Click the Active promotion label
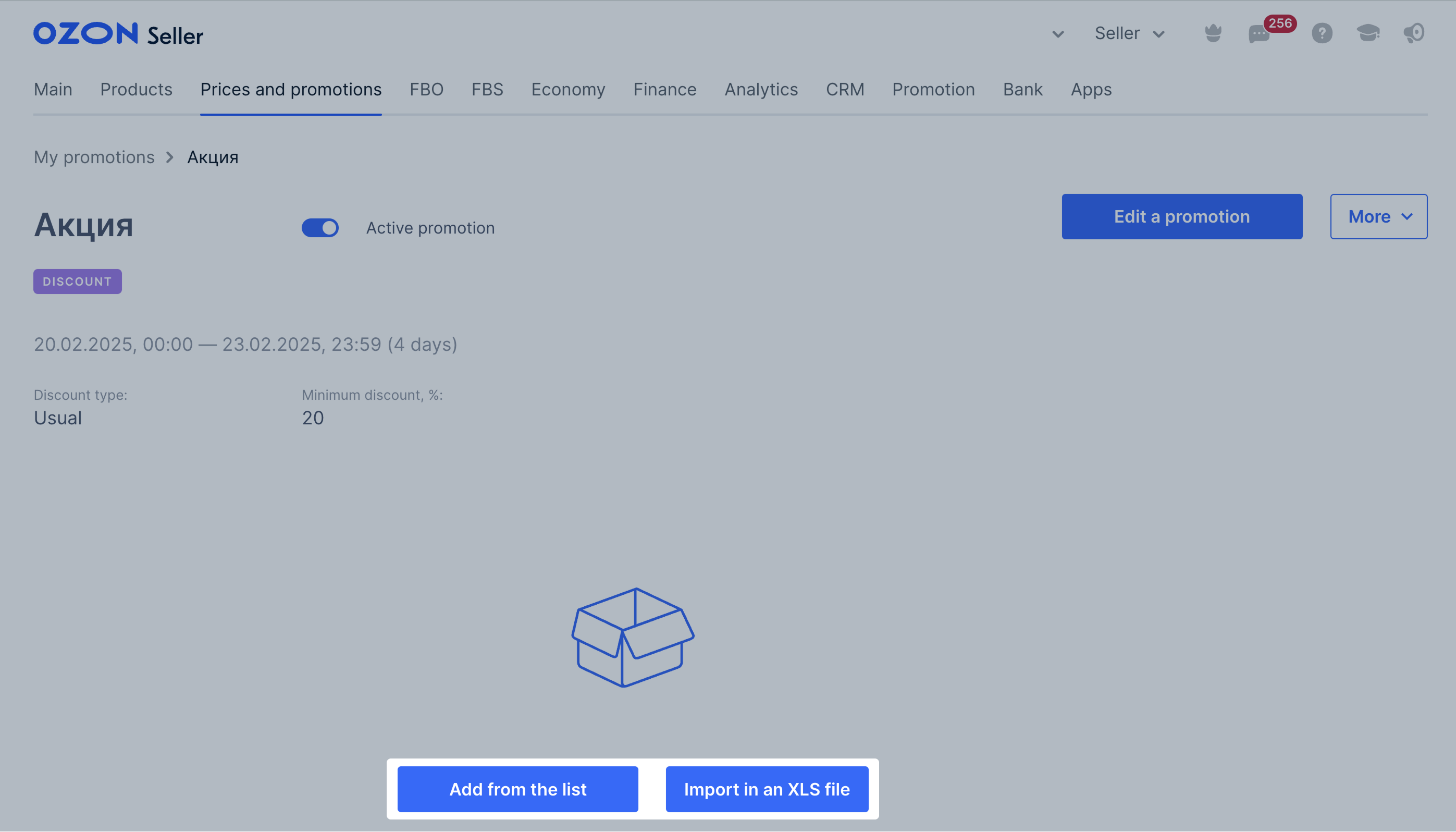 pos(430,228)
